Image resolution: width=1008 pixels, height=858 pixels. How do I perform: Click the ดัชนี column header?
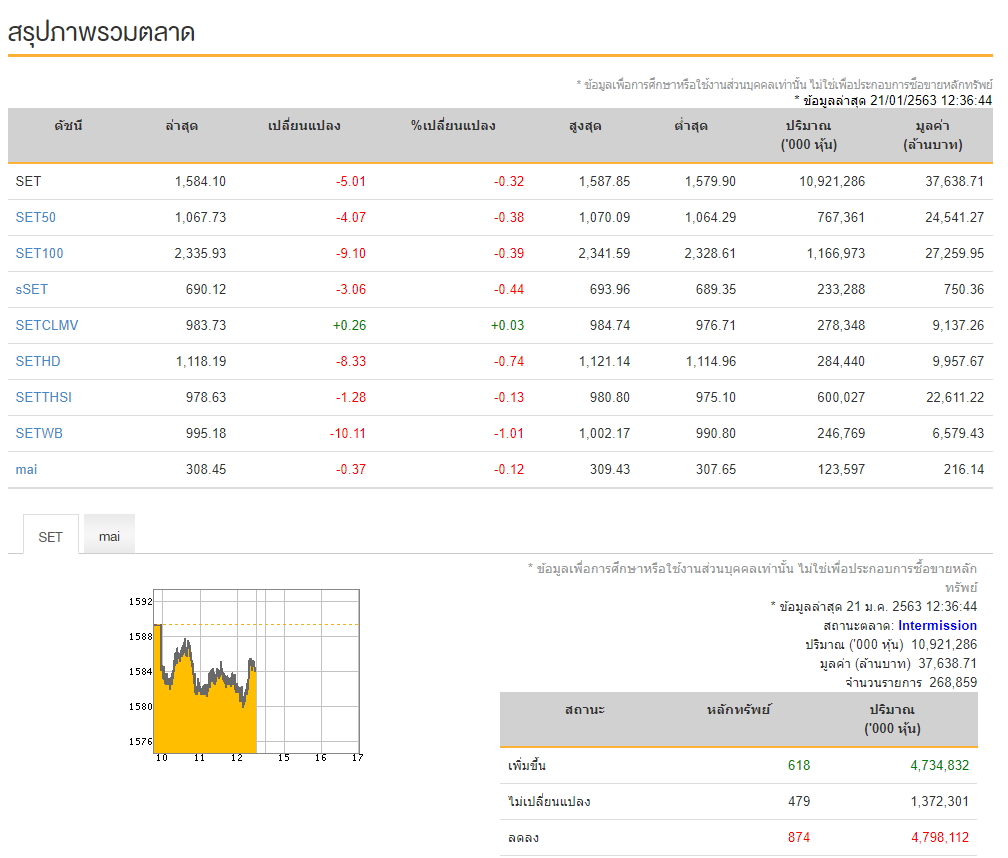tap(68, 126)
